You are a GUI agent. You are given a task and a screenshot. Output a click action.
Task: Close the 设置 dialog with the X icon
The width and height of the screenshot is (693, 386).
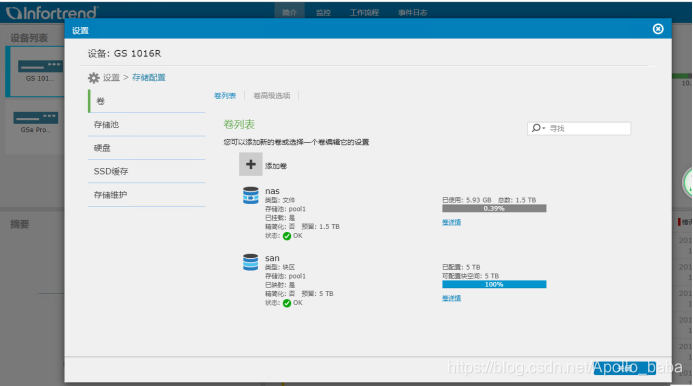[x=658, y=29]
